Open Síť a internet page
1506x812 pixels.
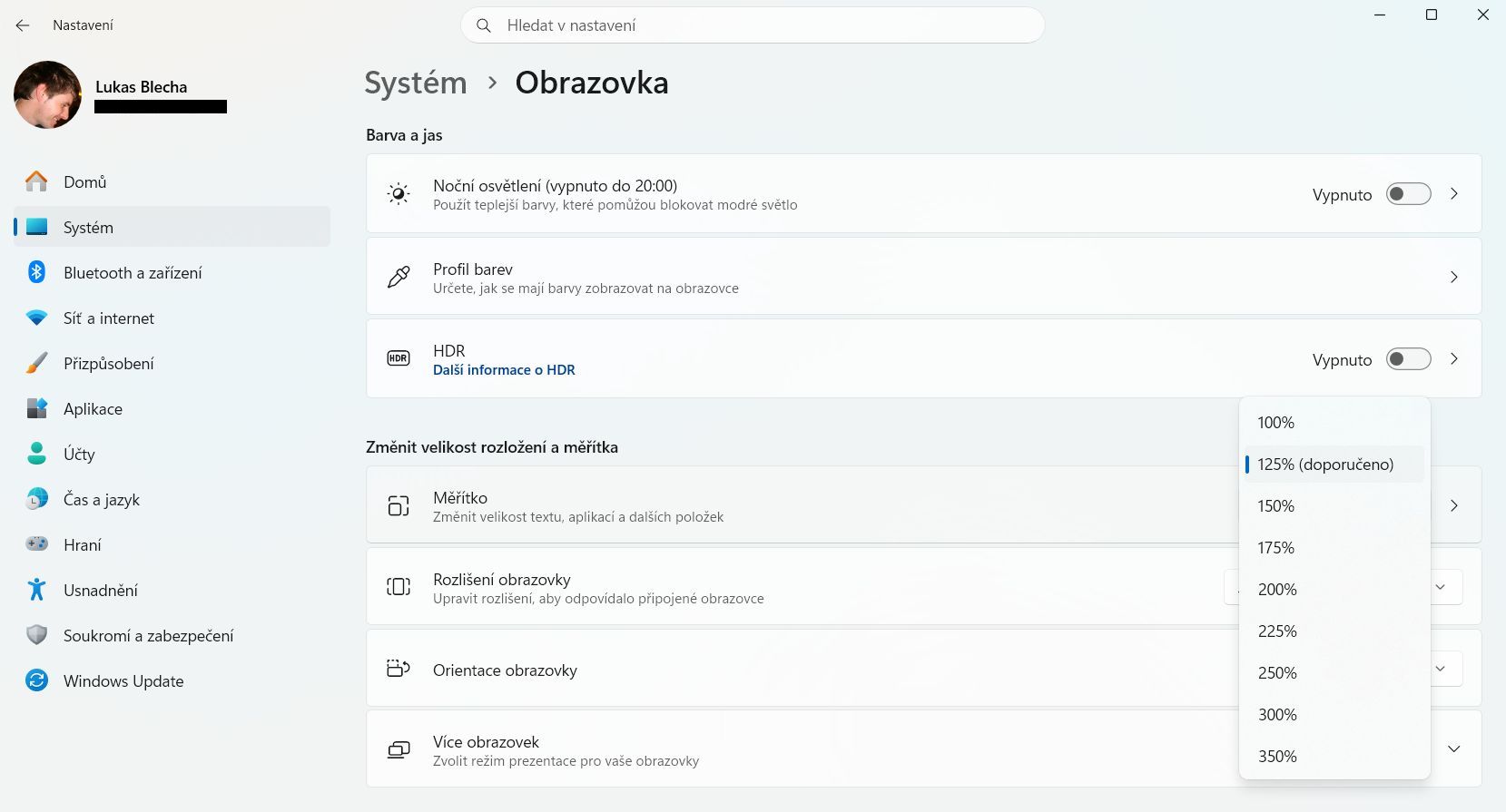pyautogui.click(x=172, y=318)
